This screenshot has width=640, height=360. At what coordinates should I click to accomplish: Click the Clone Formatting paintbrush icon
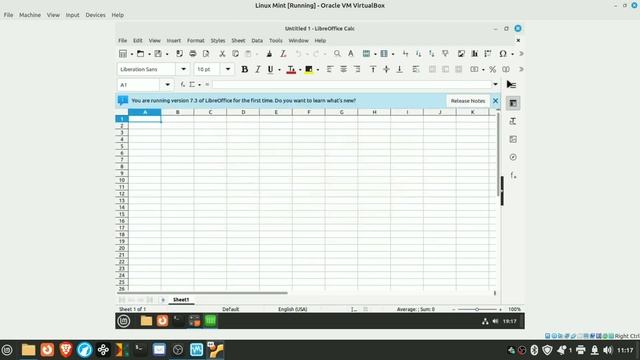click(269, 53)
